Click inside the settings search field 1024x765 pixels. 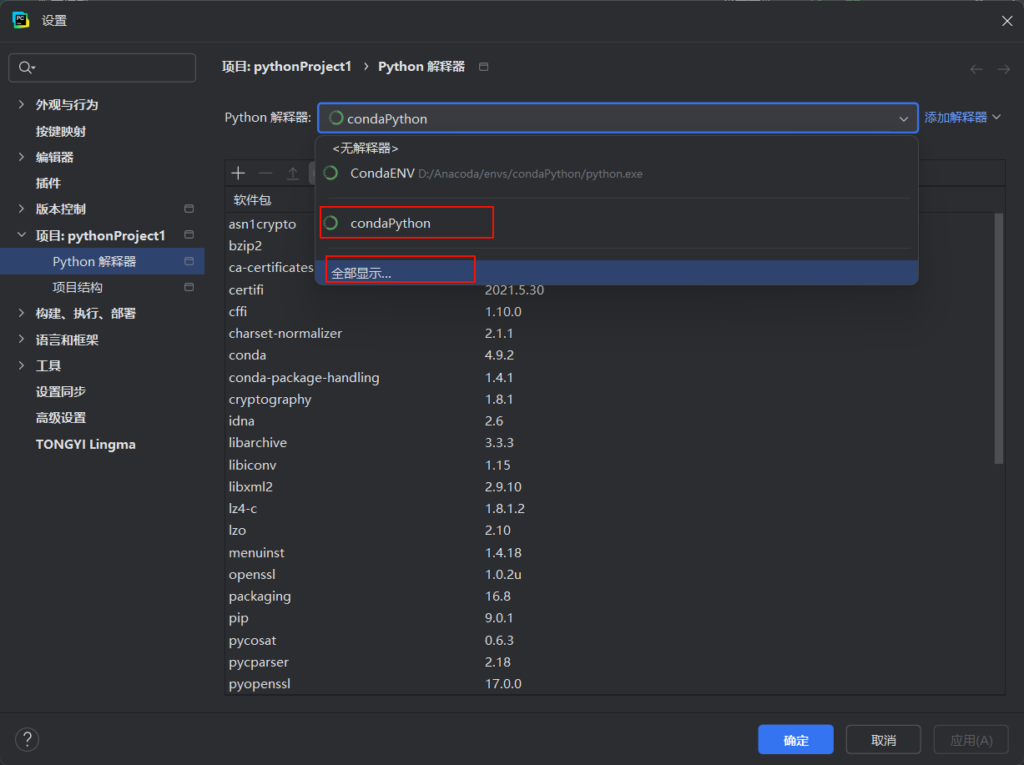[x=102, y=67]
